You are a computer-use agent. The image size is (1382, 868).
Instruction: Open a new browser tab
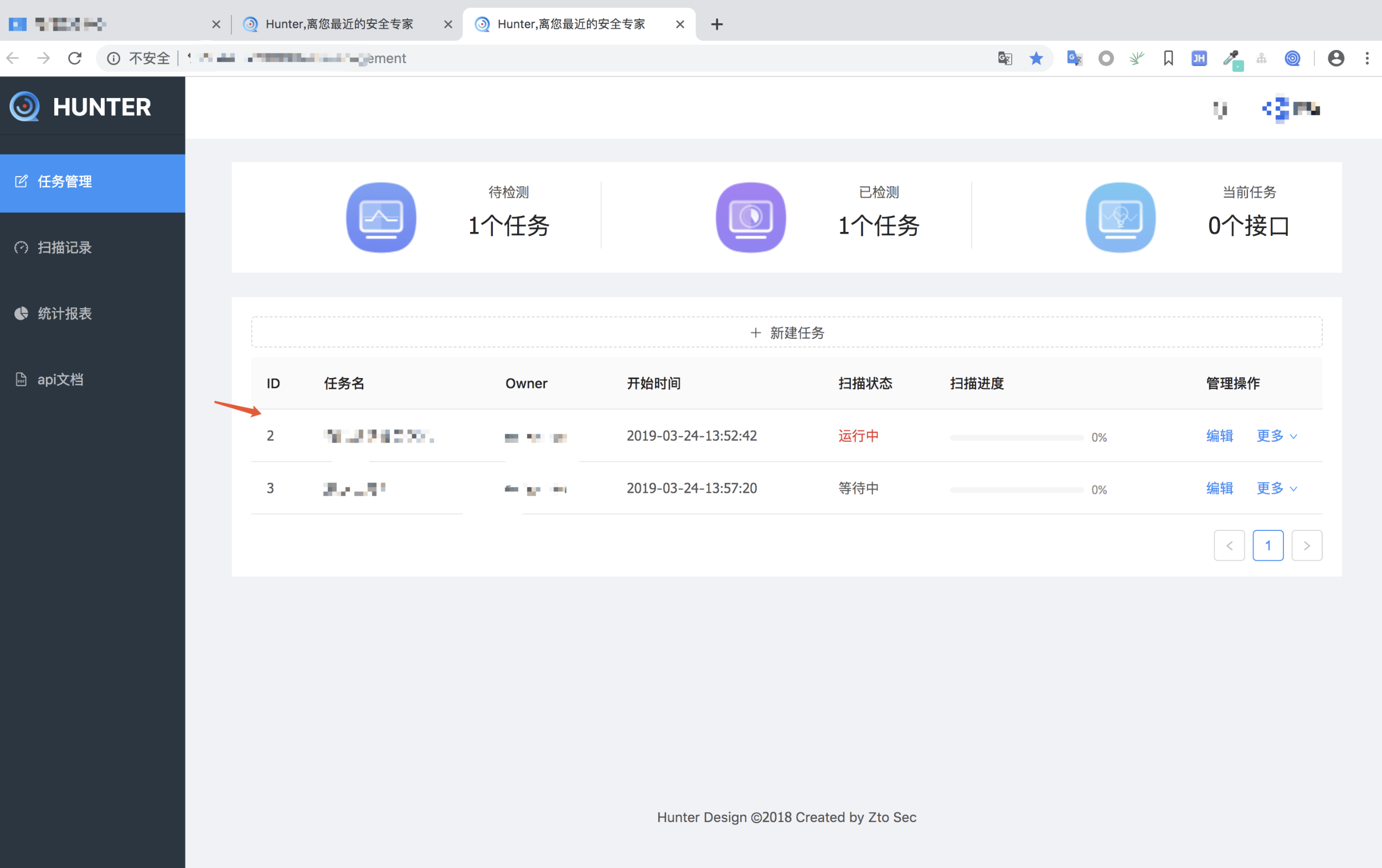coord(717,24)
